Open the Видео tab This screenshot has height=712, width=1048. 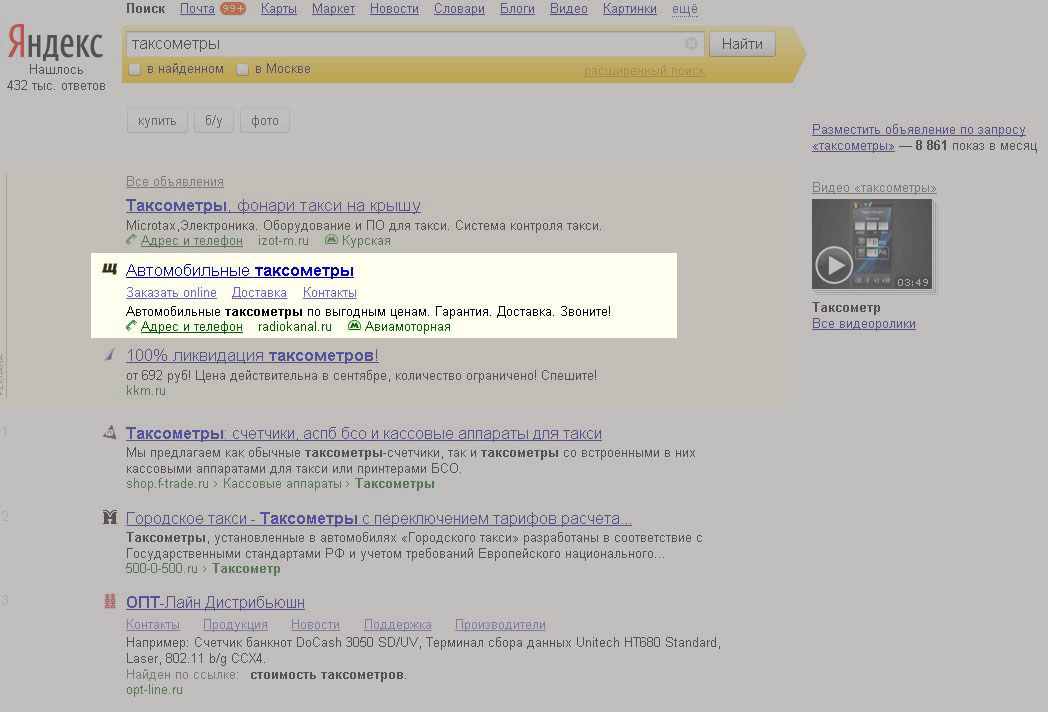click(x=569, y=9)
